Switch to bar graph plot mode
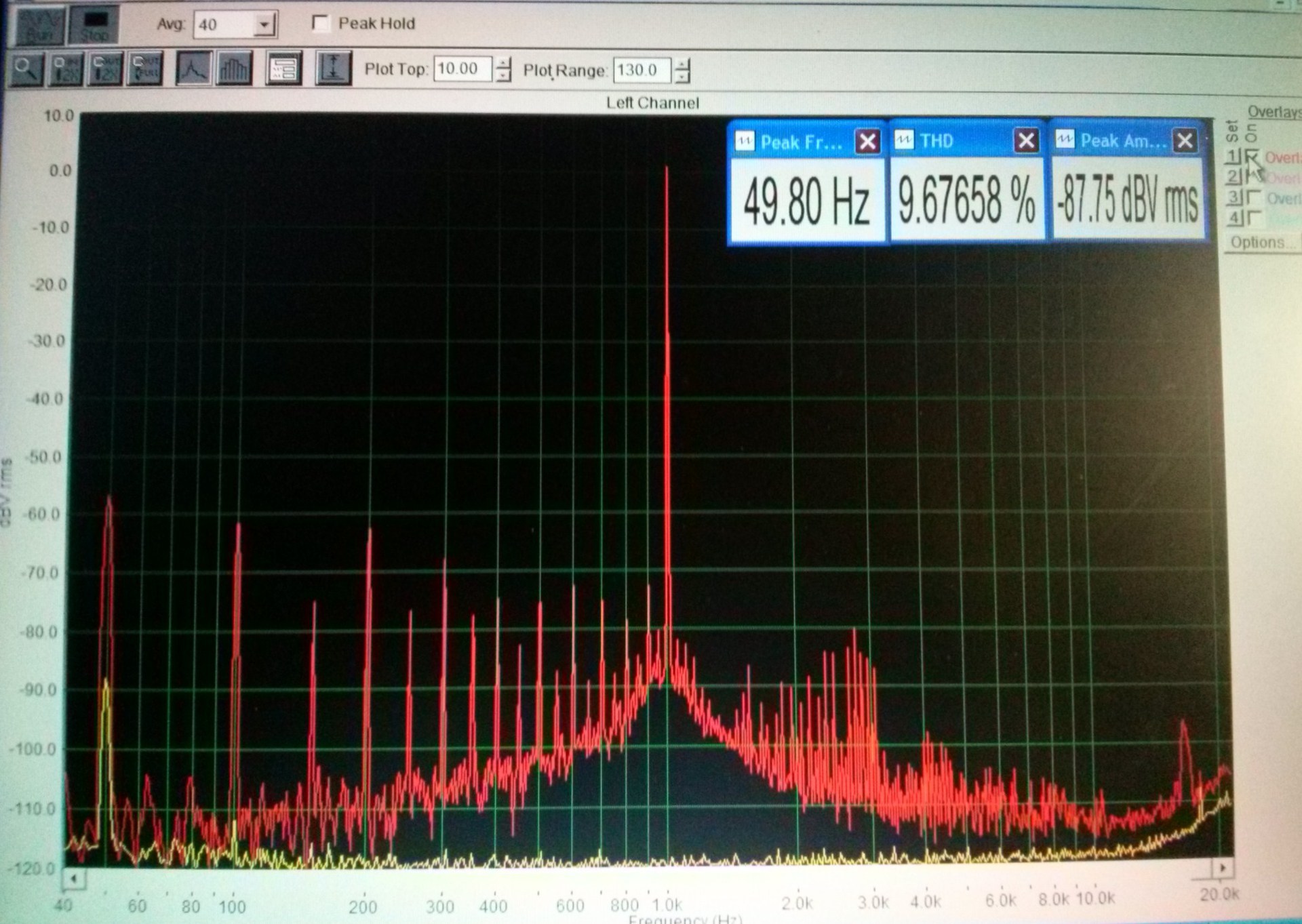The image size is (1302, 924). pos(233,68)
